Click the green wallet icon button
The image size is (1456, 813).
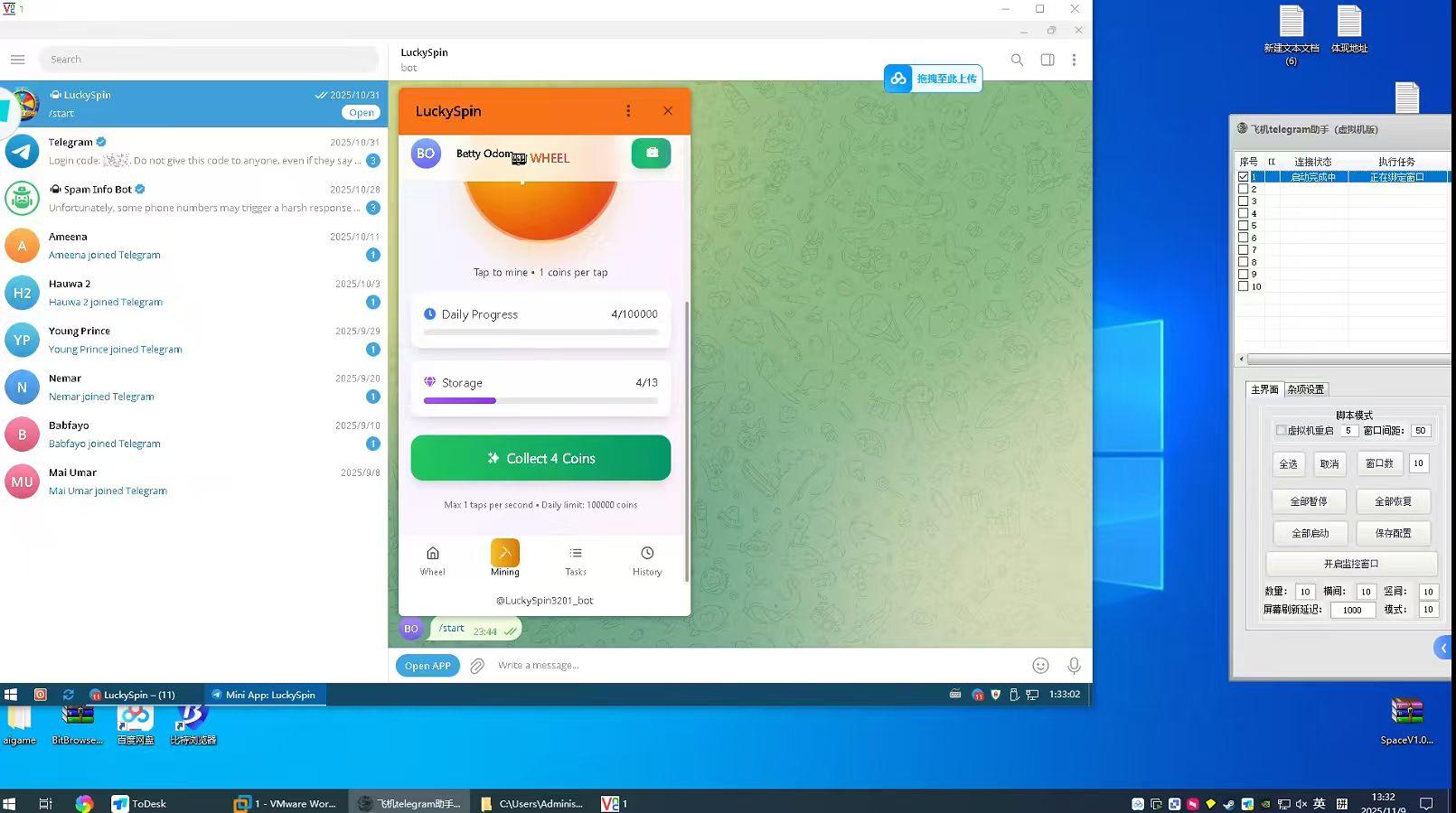[651, 154]
